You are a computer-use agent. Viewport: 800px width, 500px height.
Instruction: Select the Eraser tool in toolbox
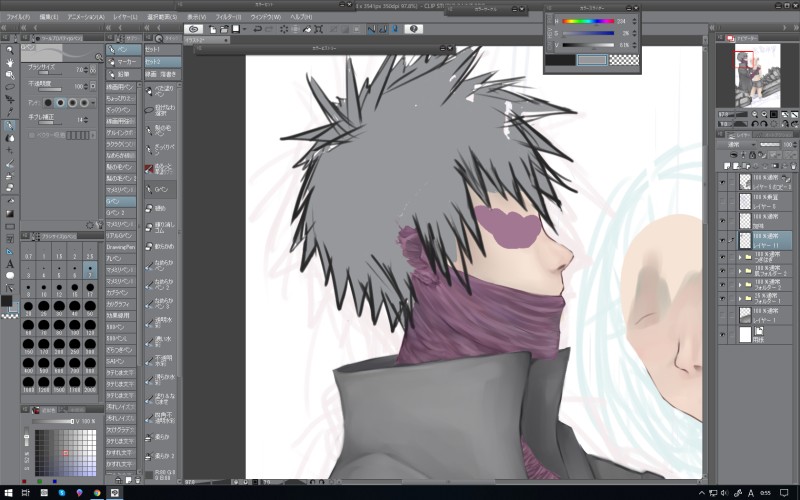pyautogui.click(x=10, y=188)
